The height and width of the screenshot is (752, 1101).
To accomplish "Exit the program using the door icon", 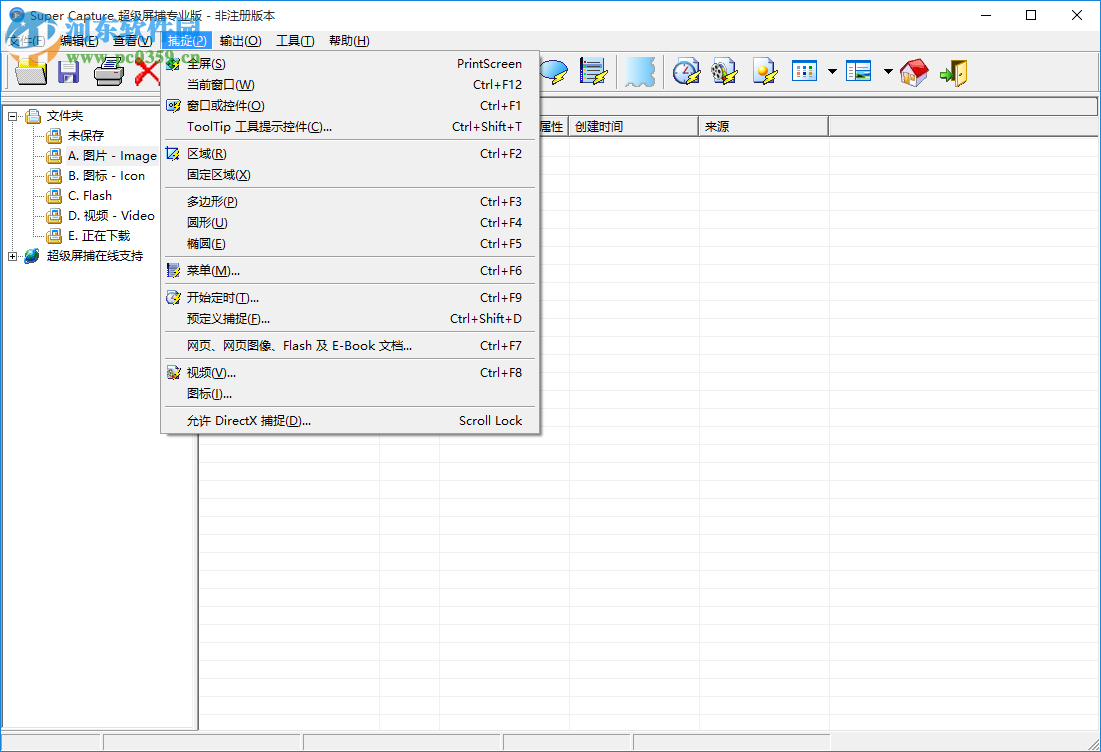I will (x=952, y=71).
